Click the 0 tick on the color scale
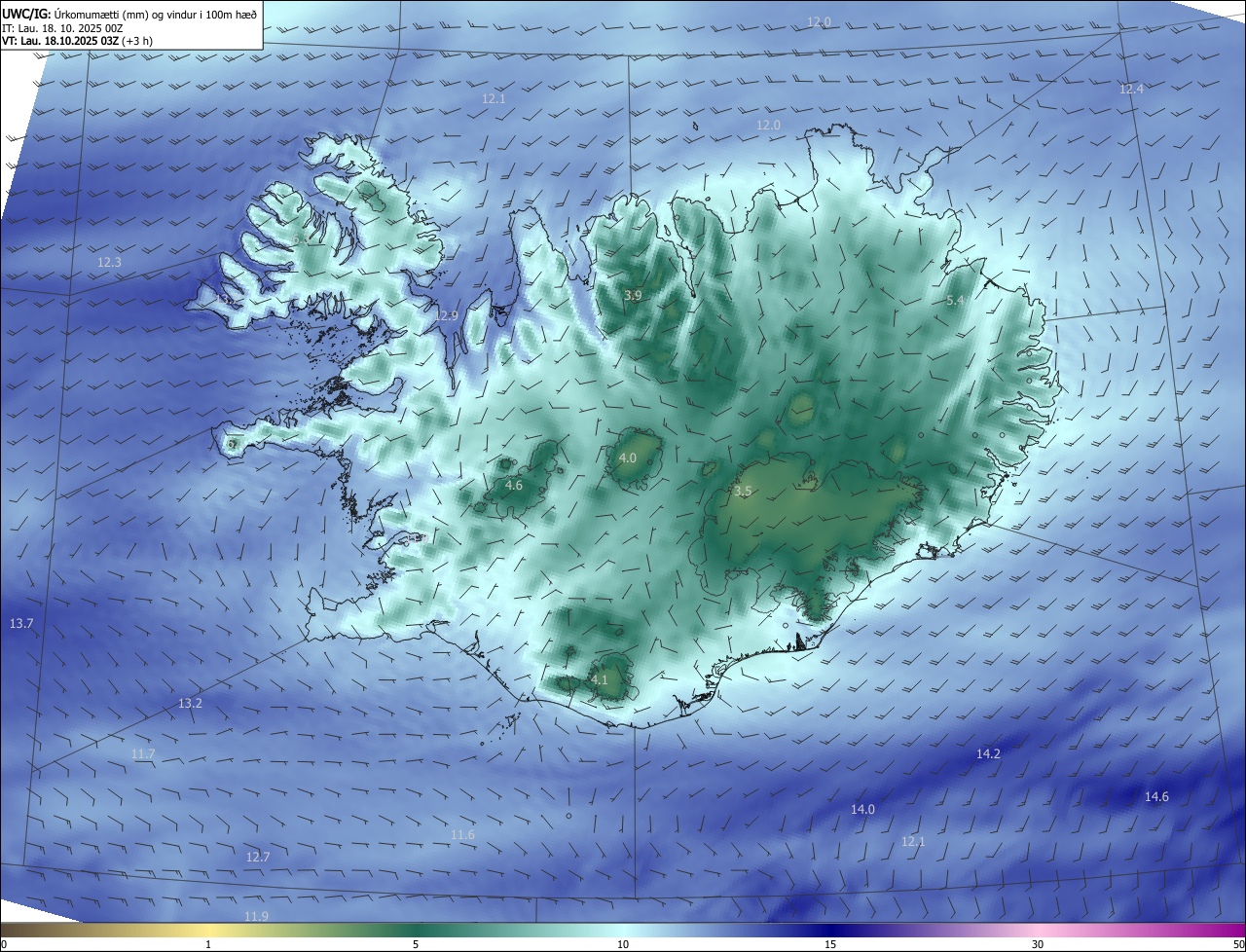Screen dimensions: 1246x952 (4, 944)
